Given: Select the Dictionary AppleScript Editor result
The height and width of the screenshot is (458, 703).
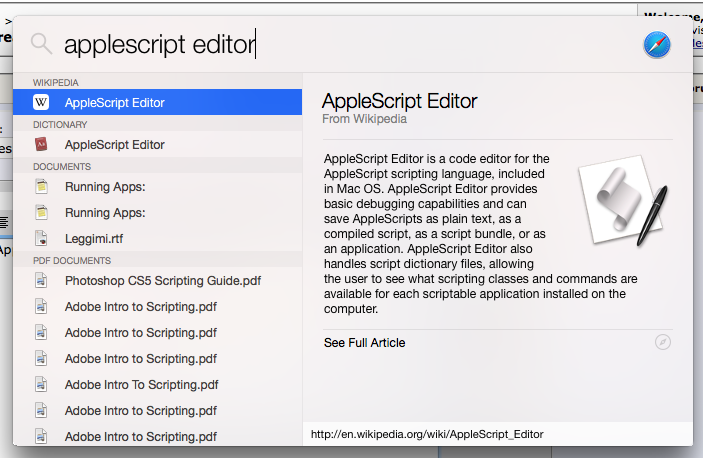Looking at the screenshot, I should pyautogui.click(x=157, y=144).
